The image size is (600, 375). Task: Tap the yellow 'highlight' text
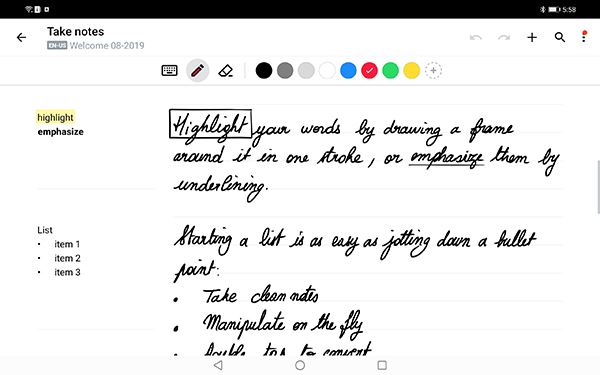pyautogui.click(x=55, y=117)
